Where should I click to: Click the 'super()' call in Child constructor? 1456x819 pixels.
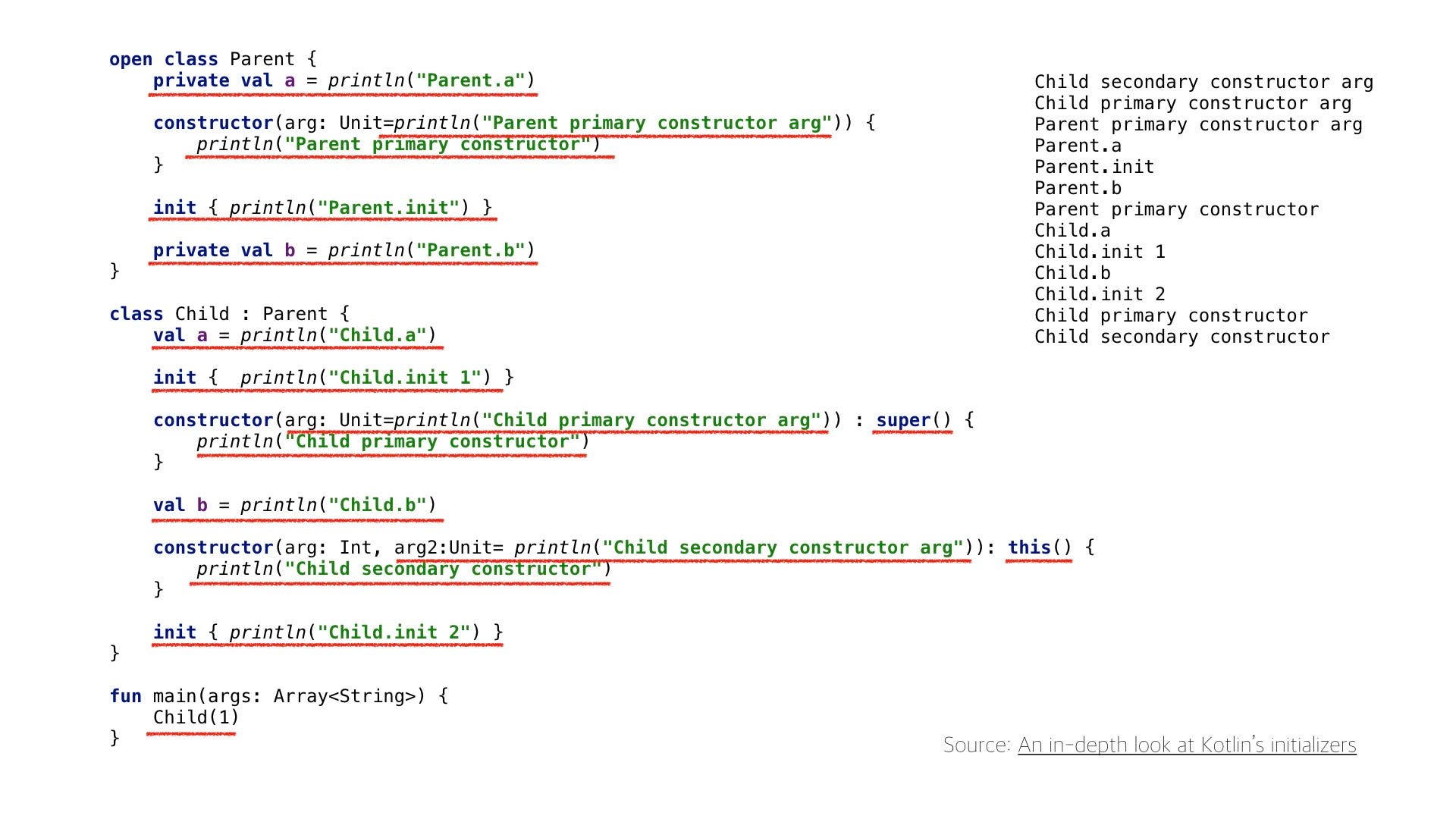(914, 420)
